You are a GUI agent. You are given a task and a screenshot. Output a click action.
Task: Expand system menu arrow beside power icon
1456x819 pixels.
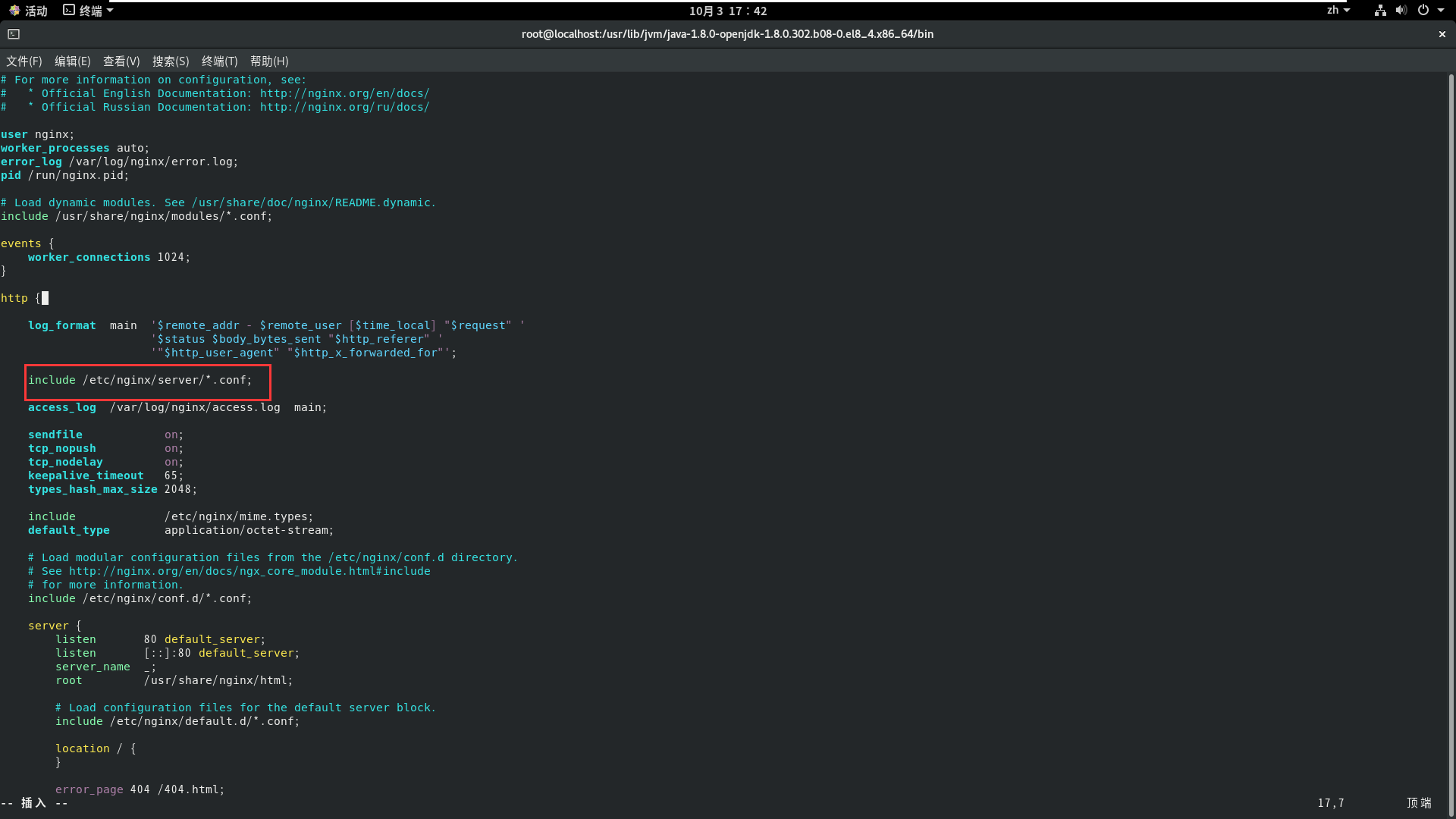tap(1441, 11)
